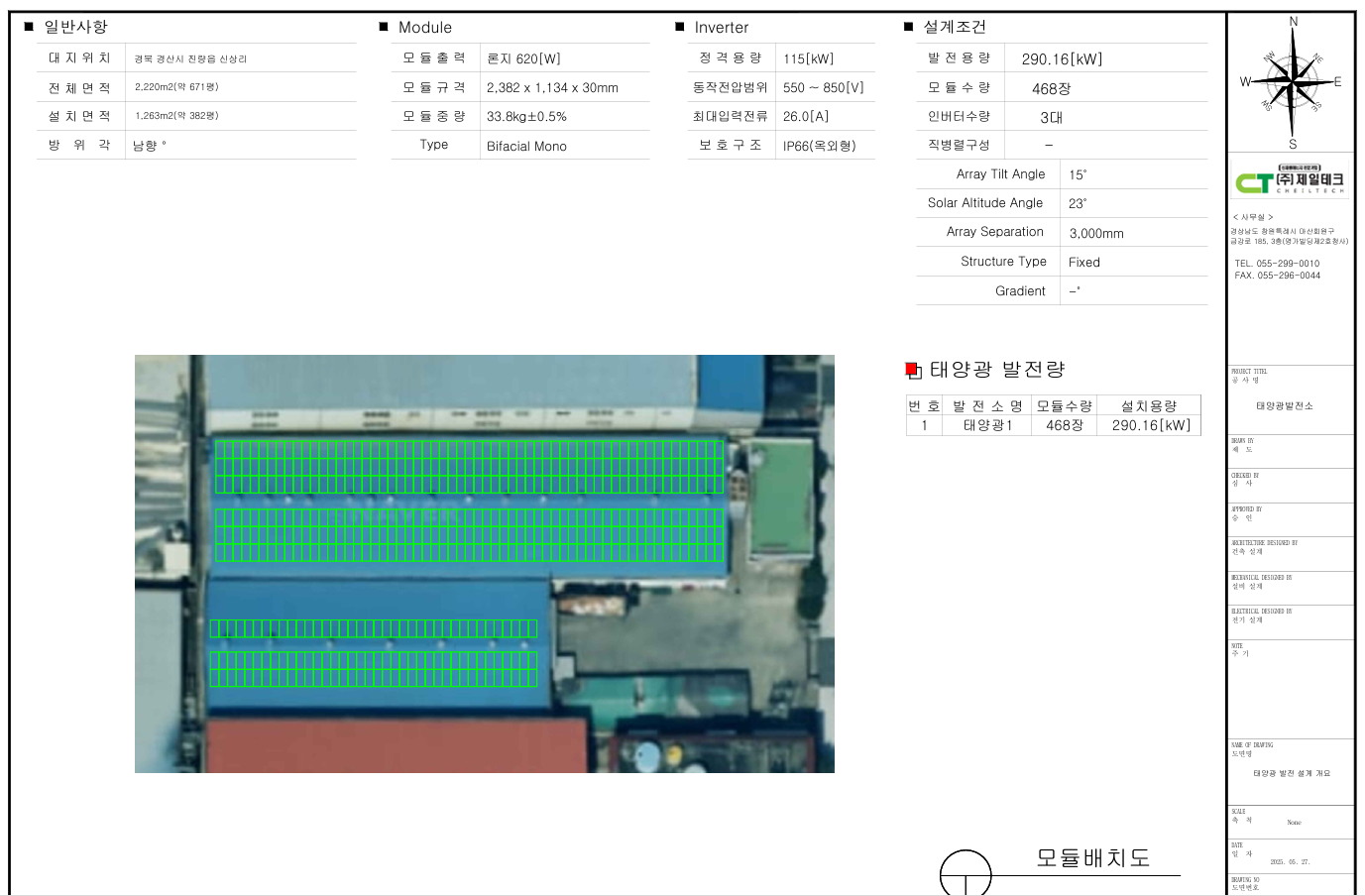Click the 태양광 발전 설계 개요 drawing name
The image size is (1365, 896).
click(1291, 773)
